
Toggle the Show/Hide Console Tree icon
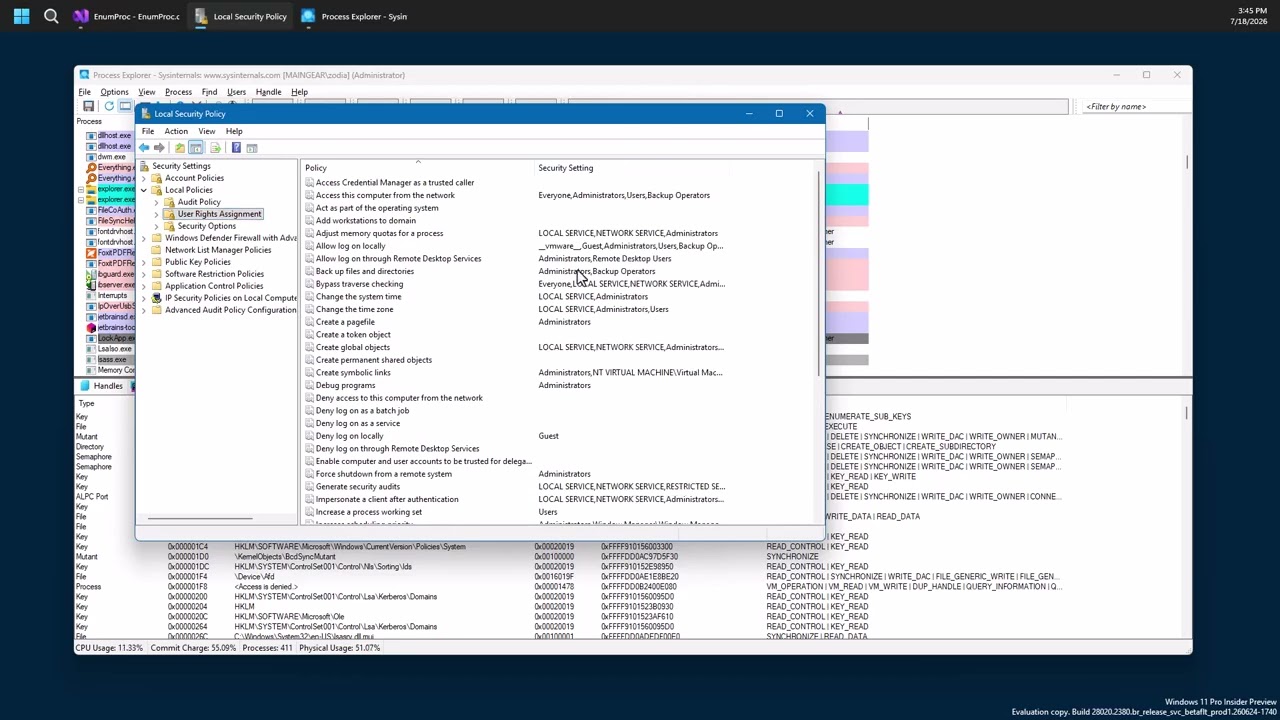tap(196, 148)
